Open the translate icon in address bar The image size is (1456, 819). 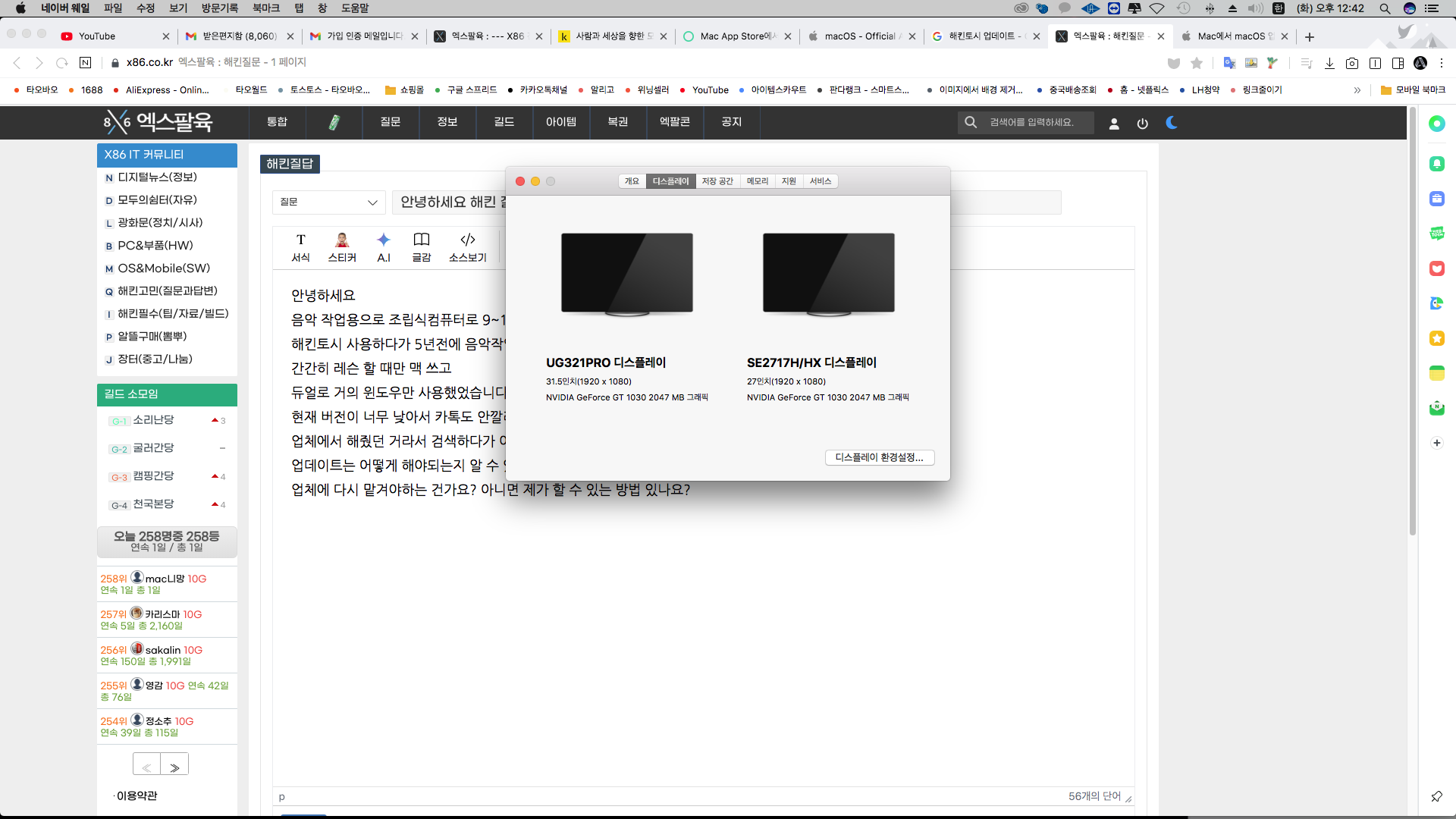1229,63
